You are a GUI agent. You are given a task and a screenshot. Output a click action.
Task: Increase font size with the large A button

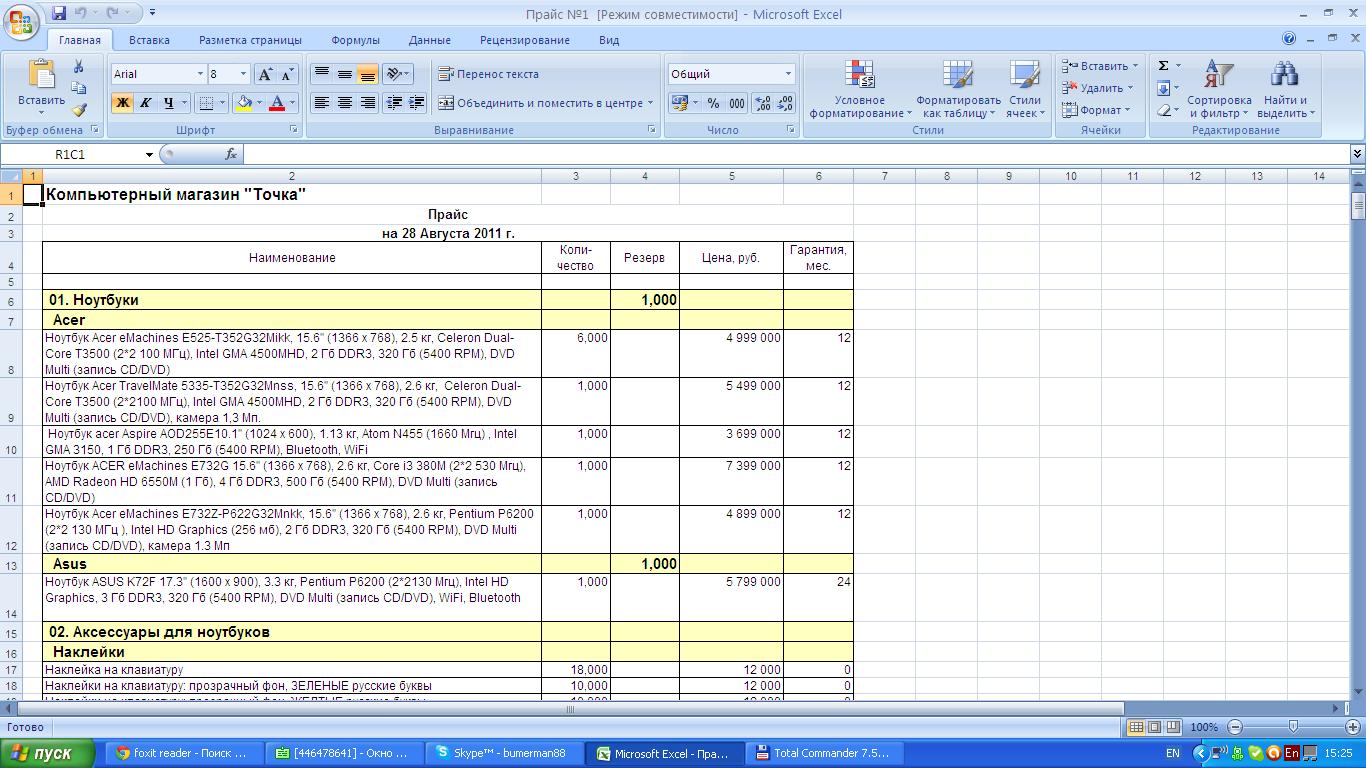pos(265,74)
